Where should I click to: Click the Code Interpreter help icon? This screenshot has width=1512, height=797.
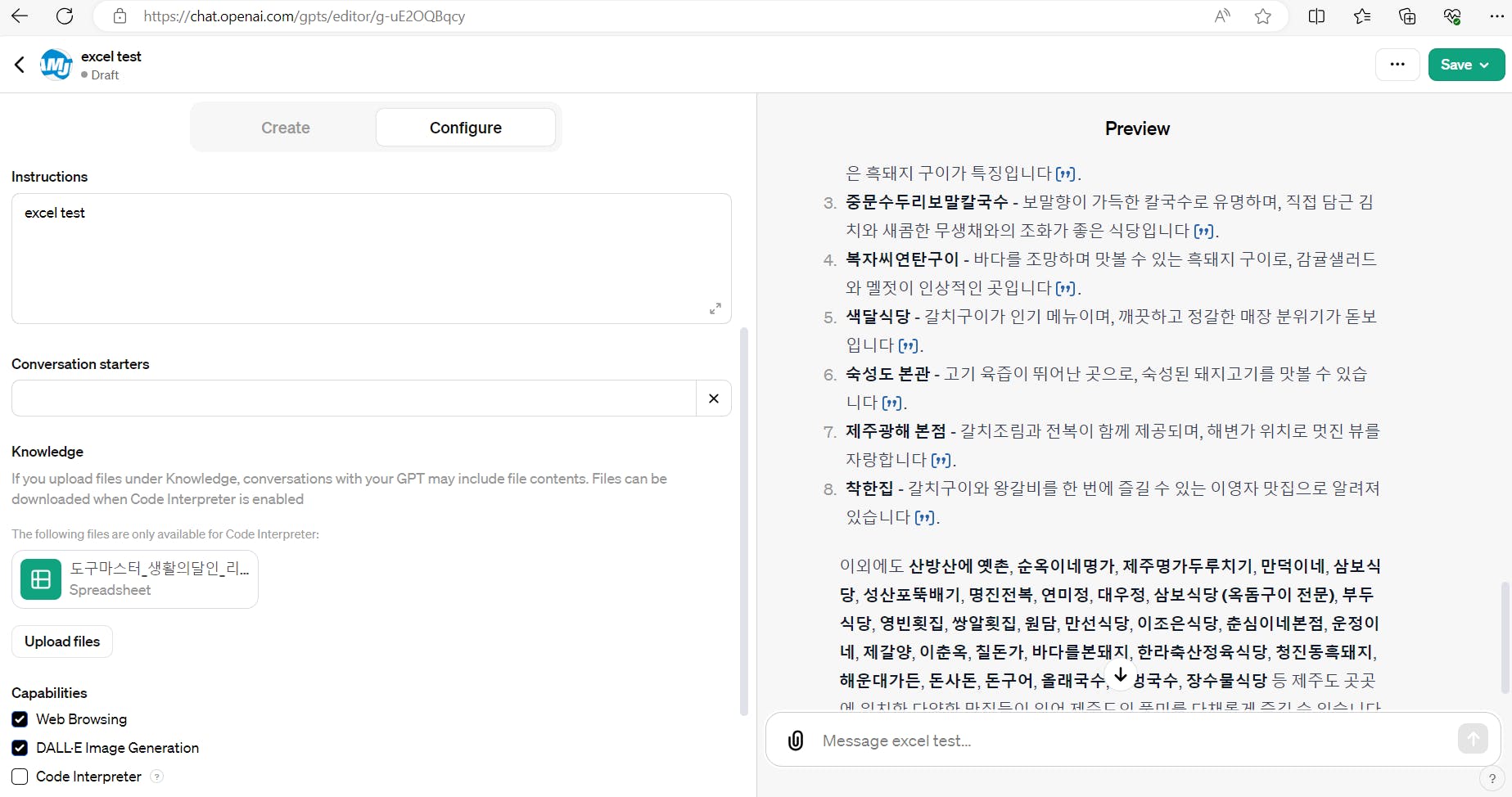(x=157, y=777)
